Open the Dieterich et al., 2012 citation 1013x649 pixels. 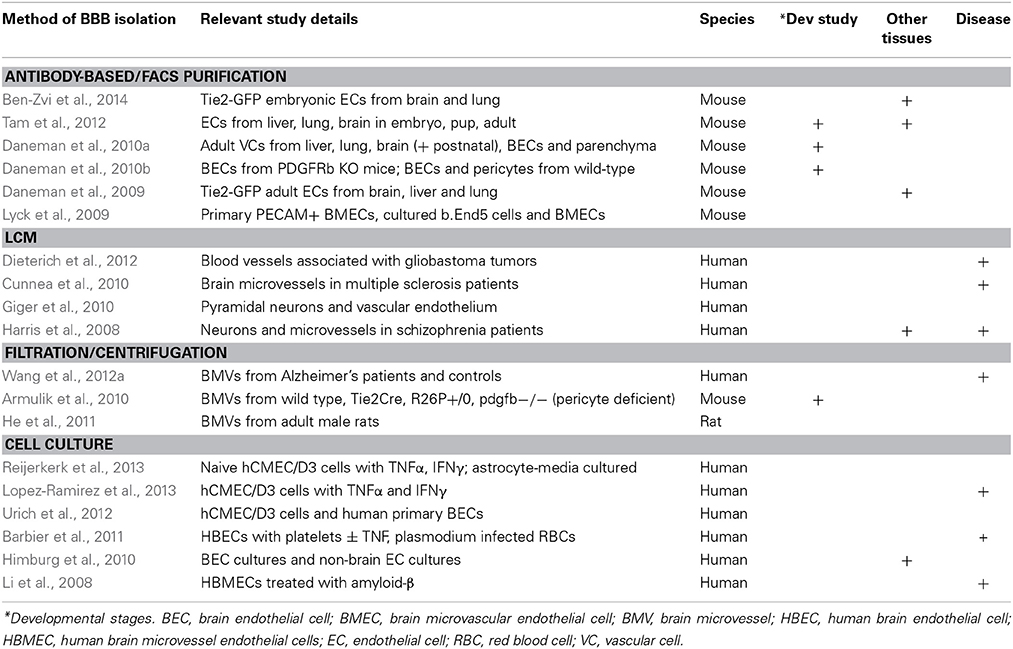(70, 261)
